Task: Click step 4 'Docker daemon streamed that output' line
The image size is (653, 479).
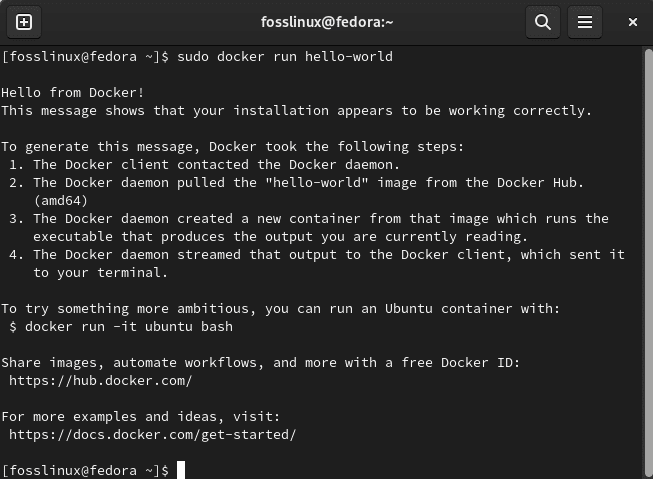Action: pos(317,254)
